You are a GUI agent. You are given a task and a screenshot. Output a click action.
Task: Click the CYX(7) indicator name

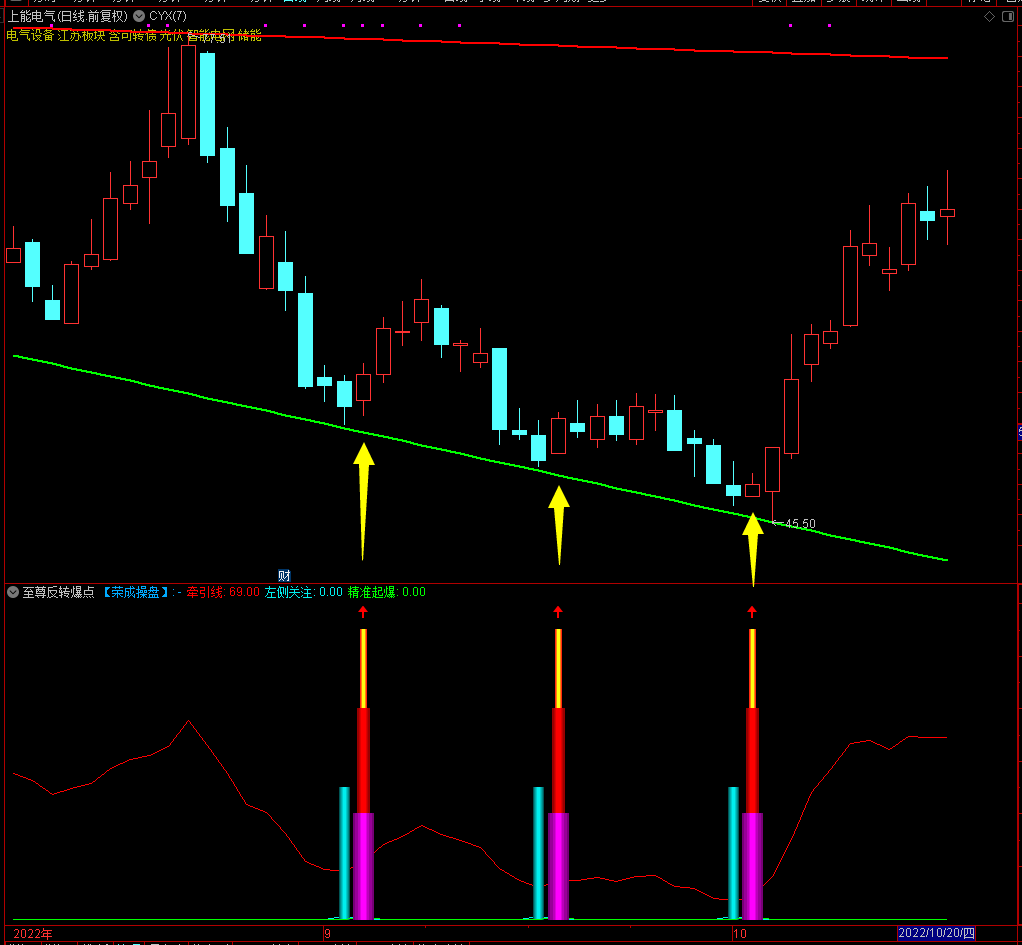click(x=168, y=16)
